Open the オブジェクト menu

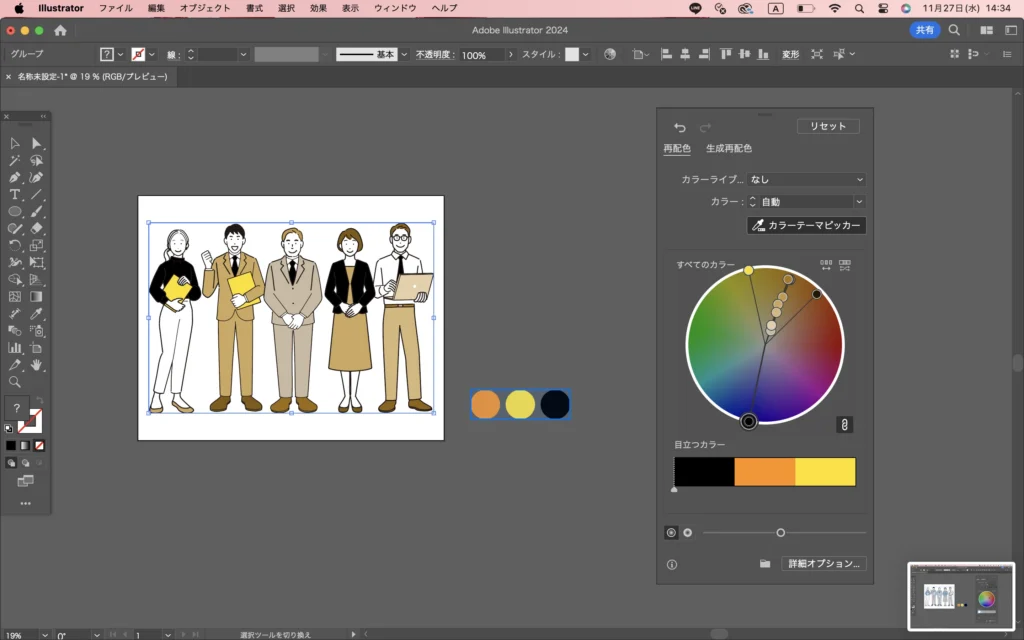tap(204, 8)
